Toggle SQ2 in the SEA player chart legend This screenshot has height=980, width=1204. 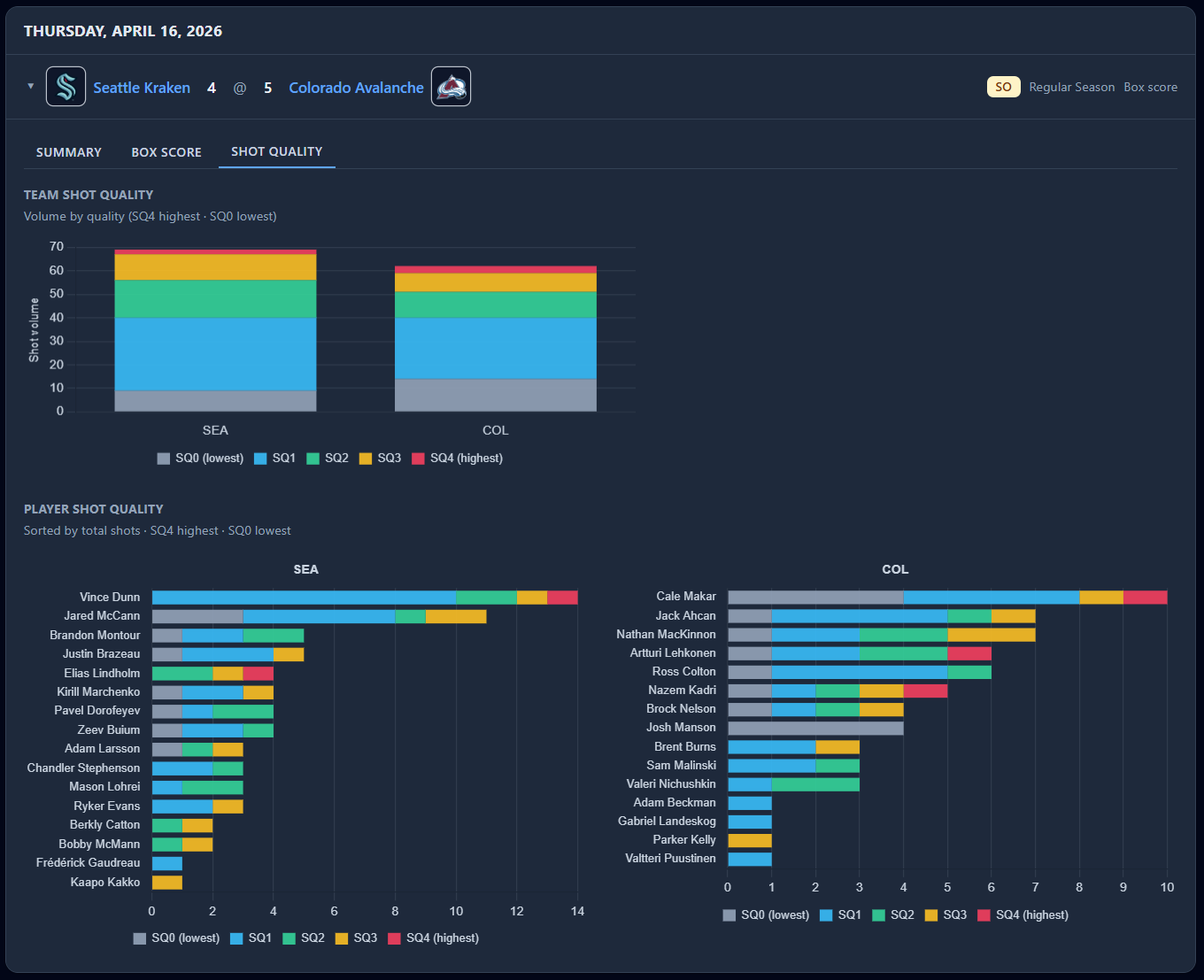pyautogui.click(x=304, y=938)
